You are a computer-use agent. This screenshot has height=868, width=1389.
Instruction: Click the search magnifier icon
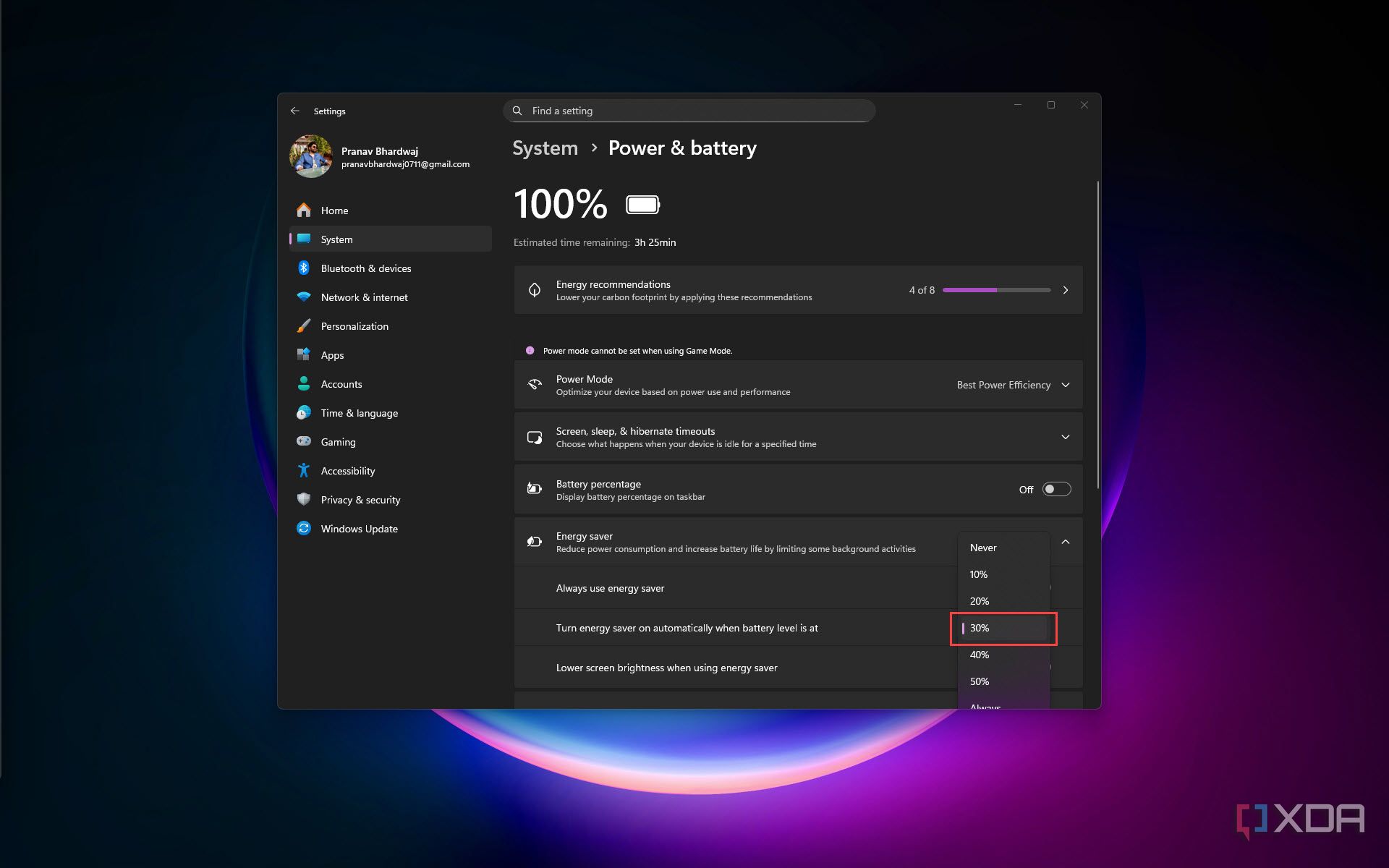(x=517, y=111)
